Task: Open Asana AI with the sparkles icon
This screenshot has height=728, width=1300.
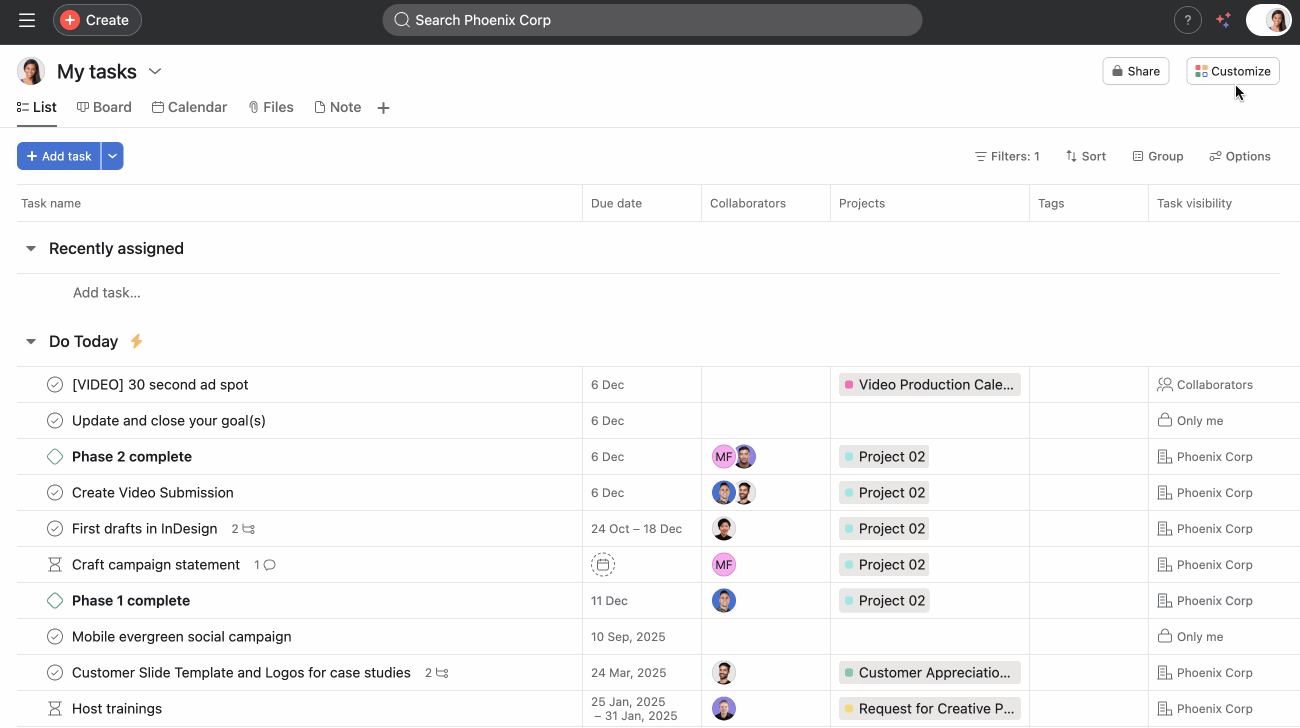Action: click(1223, 20)
